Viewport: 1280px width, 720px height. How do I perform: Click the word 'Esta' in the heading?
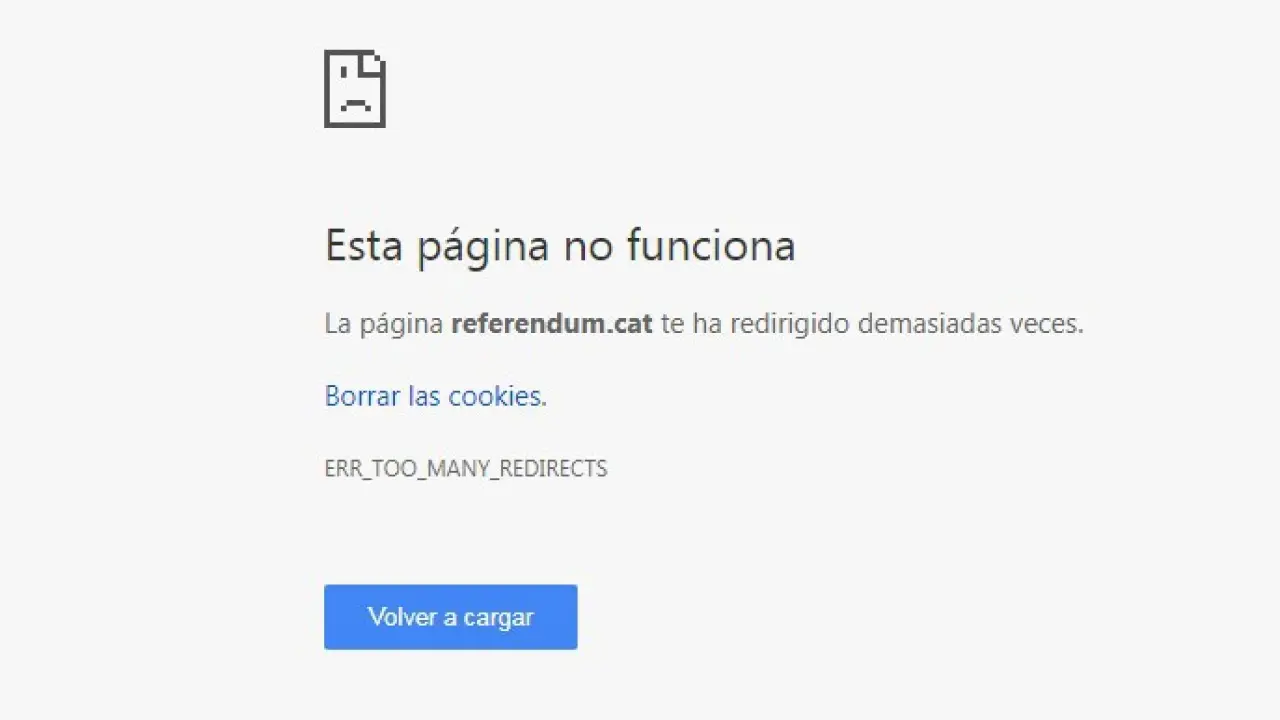point(363,245)
